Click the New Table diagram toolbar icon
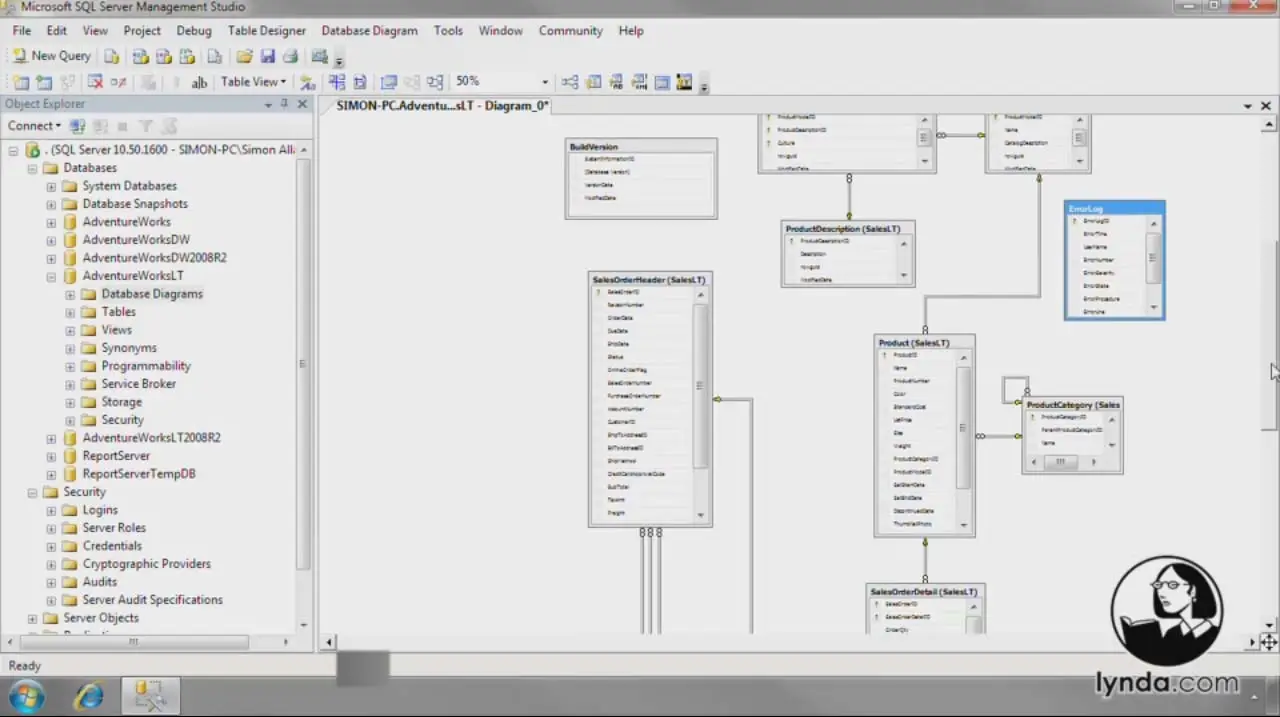This screenshot has height=717, width=1280. [x=21, y=82]
